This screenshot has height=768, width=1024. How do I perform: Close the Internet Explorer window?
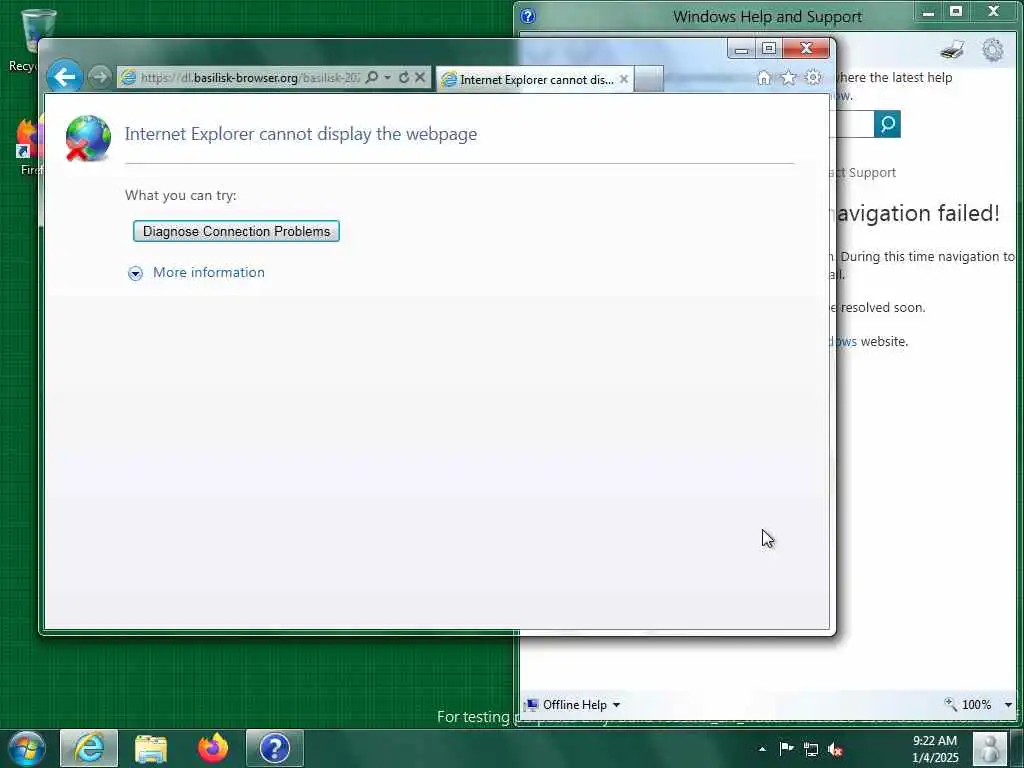[x=807, y=48]
